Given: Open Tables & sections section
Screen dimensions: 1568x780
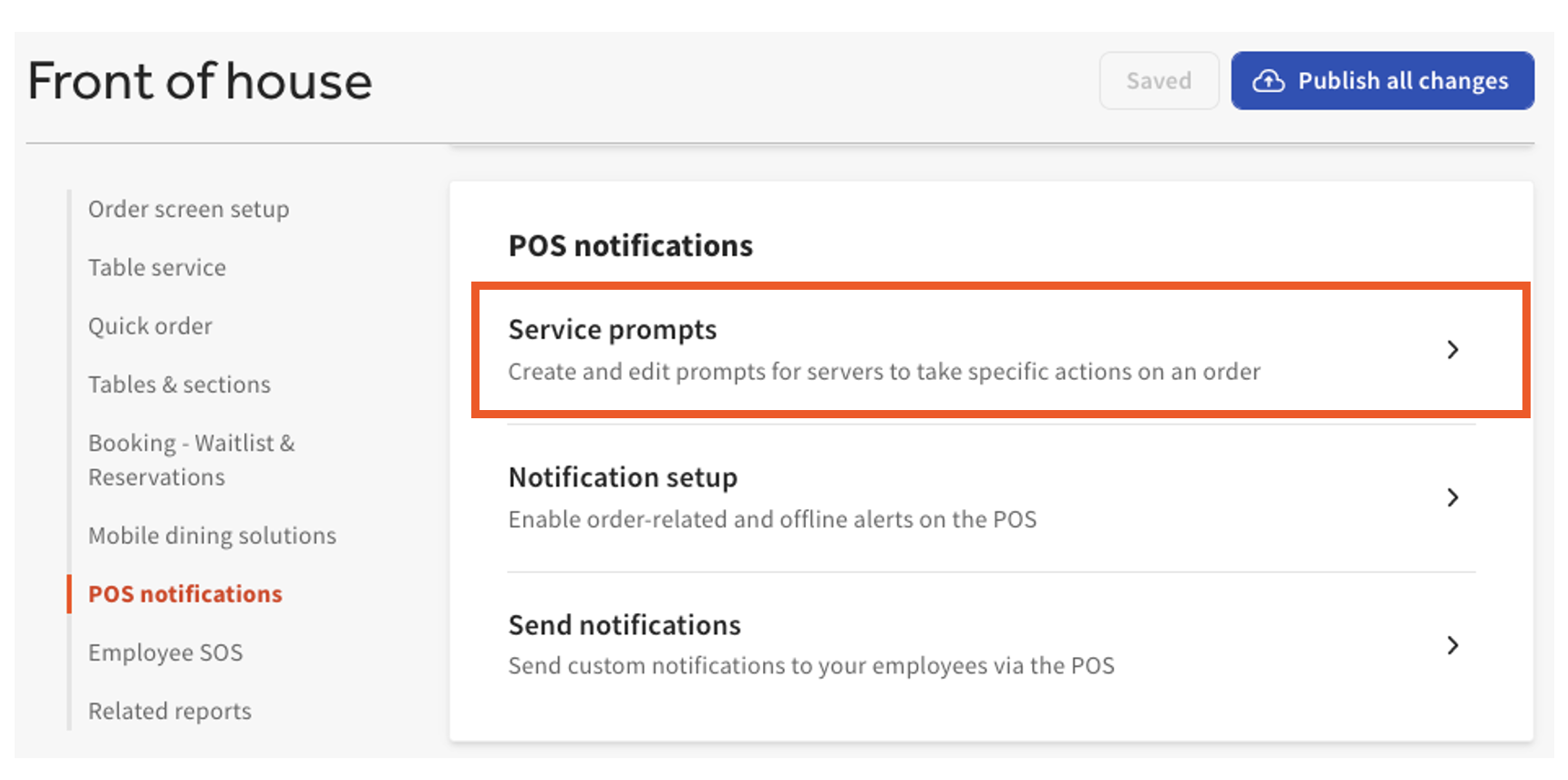Looking at the screenshot, I should 179,384.
